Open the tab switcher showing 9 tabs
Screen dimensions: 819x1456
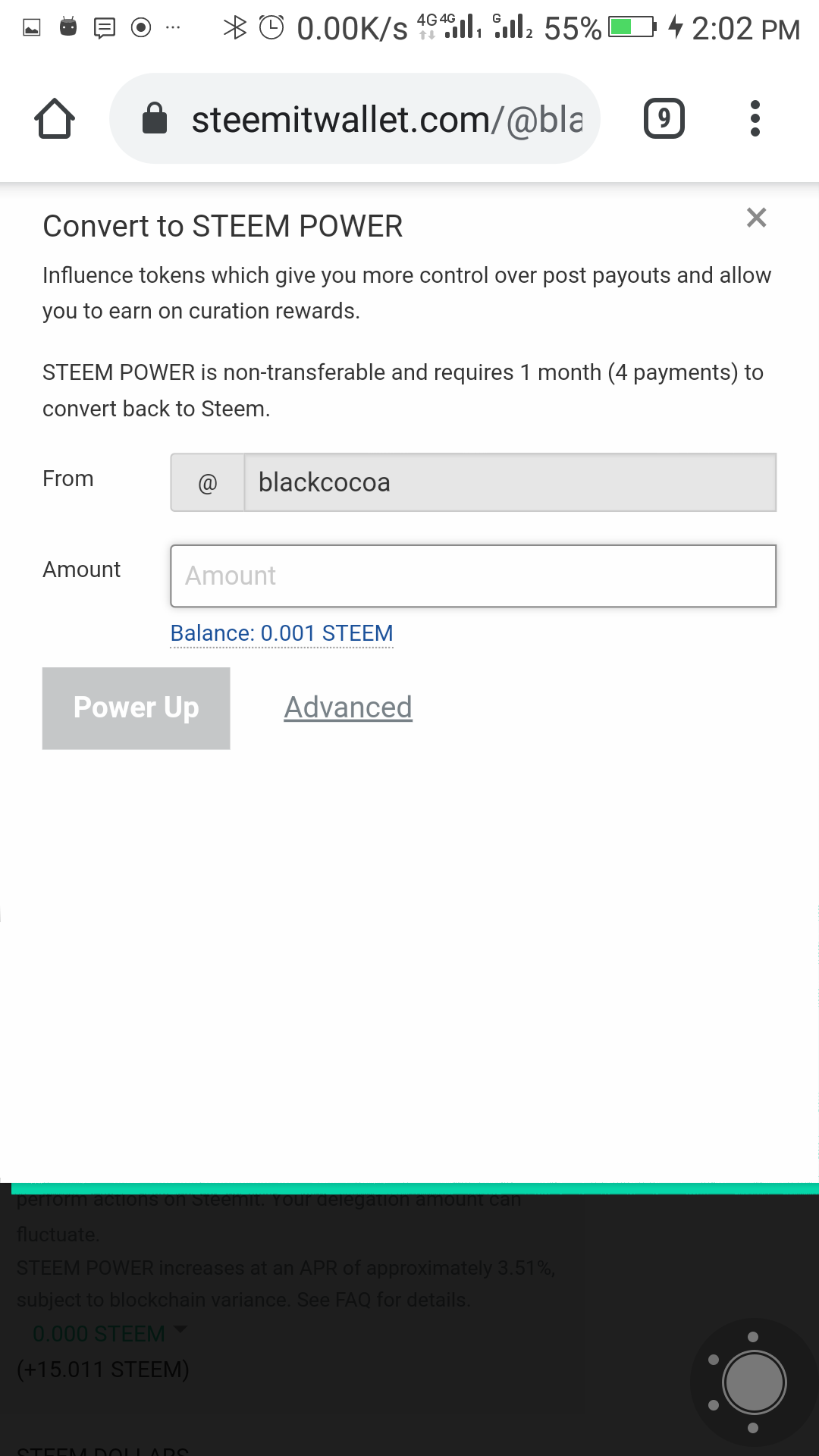664,118
